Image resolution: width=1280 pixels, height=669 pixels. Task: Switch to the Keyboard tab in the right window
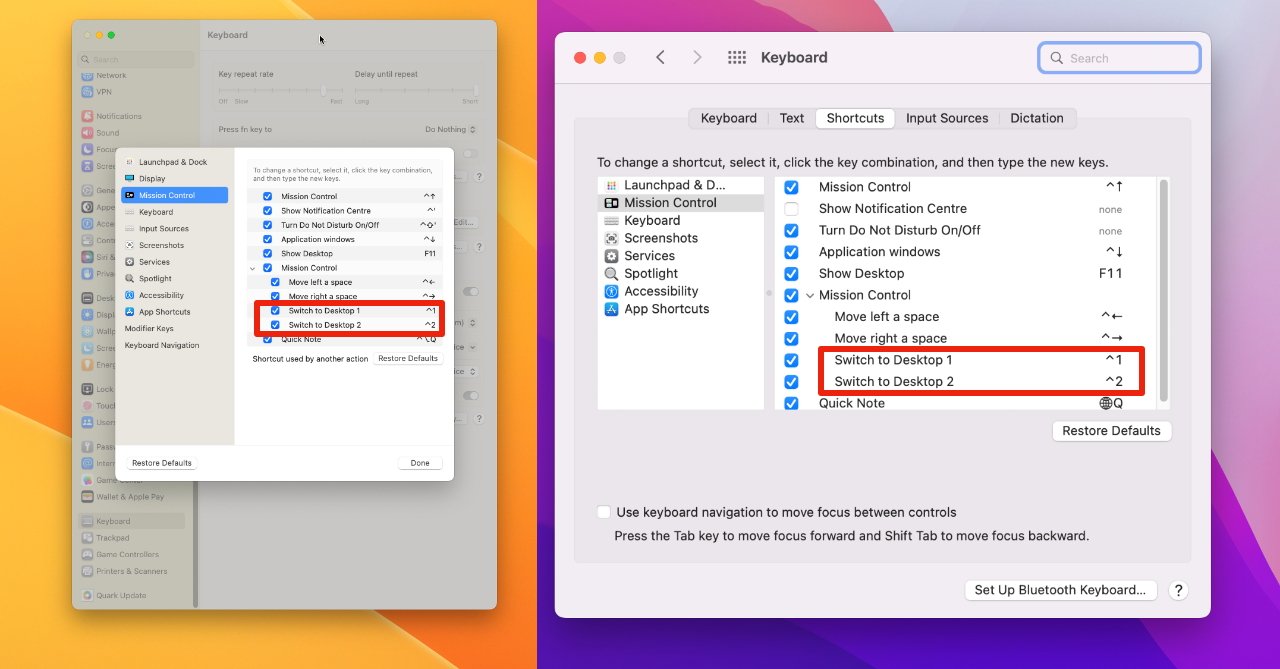tap(728, 118)
